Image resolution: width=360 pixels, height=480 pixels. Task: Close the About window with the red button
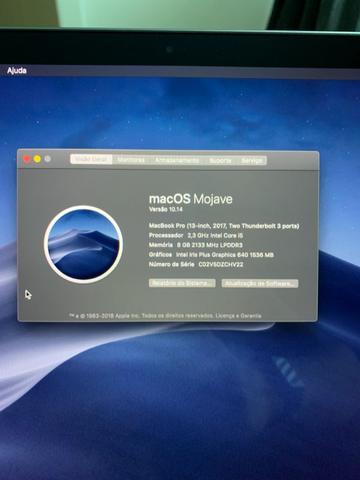pyautogui.click(x=27, y=159)
